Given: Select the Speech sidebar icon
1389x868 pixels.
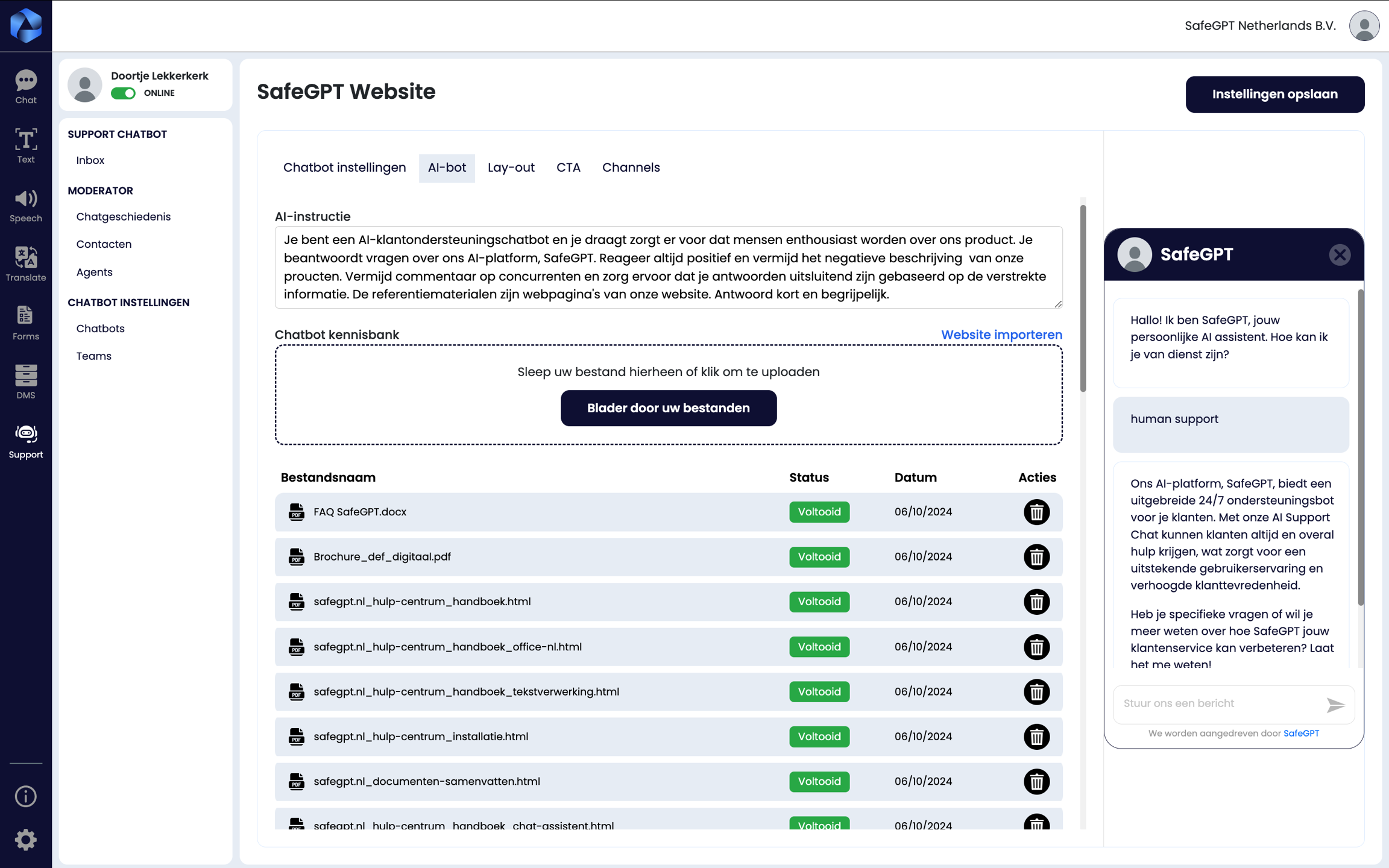Looking at the screenshot, I should pyautogui.click(x=25, y=205).
